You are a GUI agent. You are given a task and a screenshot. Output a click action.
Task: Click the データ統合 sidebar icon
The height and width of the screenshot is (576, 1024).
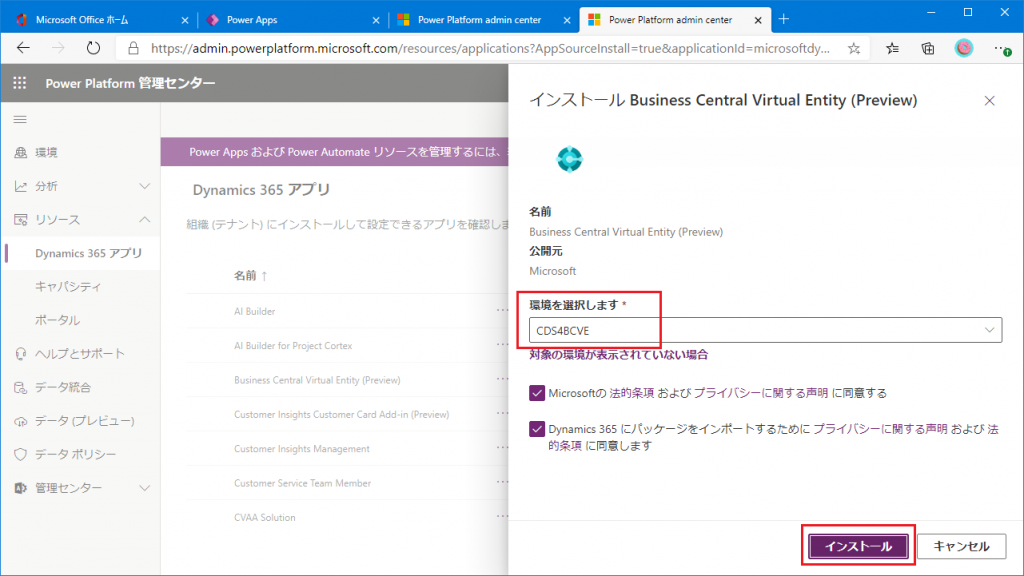(21, 387)
